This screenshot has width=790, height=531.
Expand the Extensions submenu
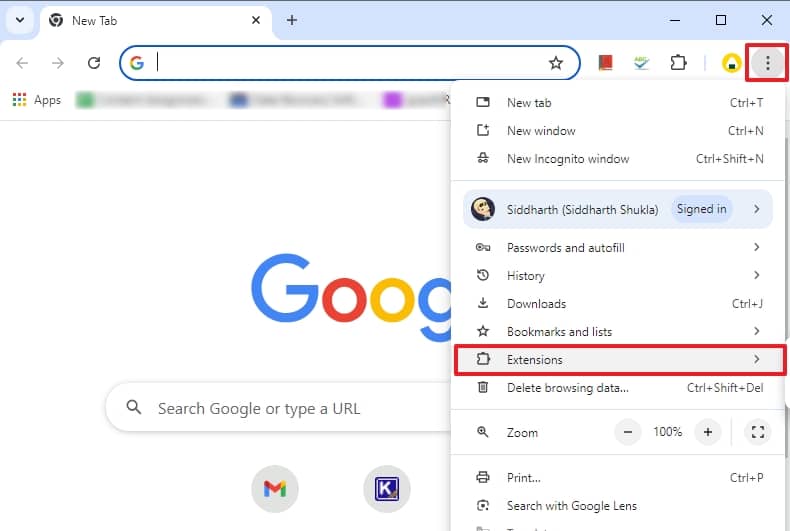click(x=620, y=360)
